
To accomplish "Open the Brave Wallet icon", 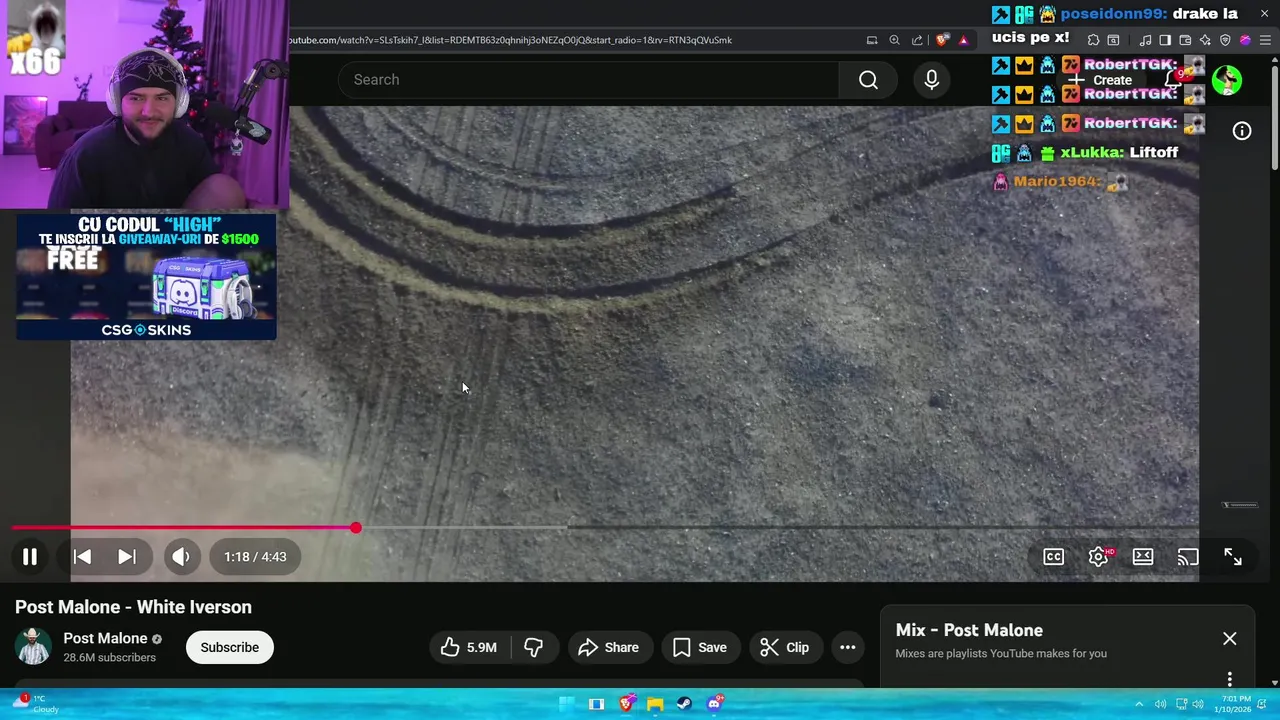I will tap(1185, 40).
